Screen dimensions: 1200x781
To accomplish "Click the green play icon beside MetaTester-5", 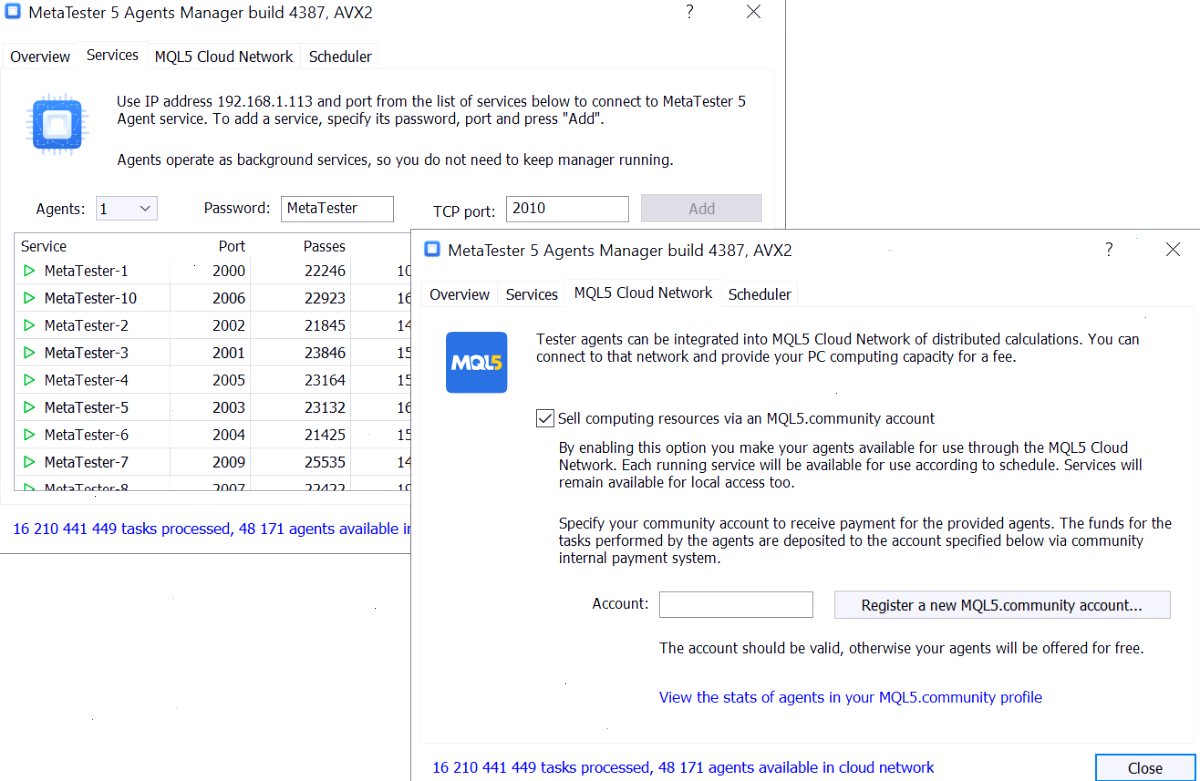I will tap(29, 407).
